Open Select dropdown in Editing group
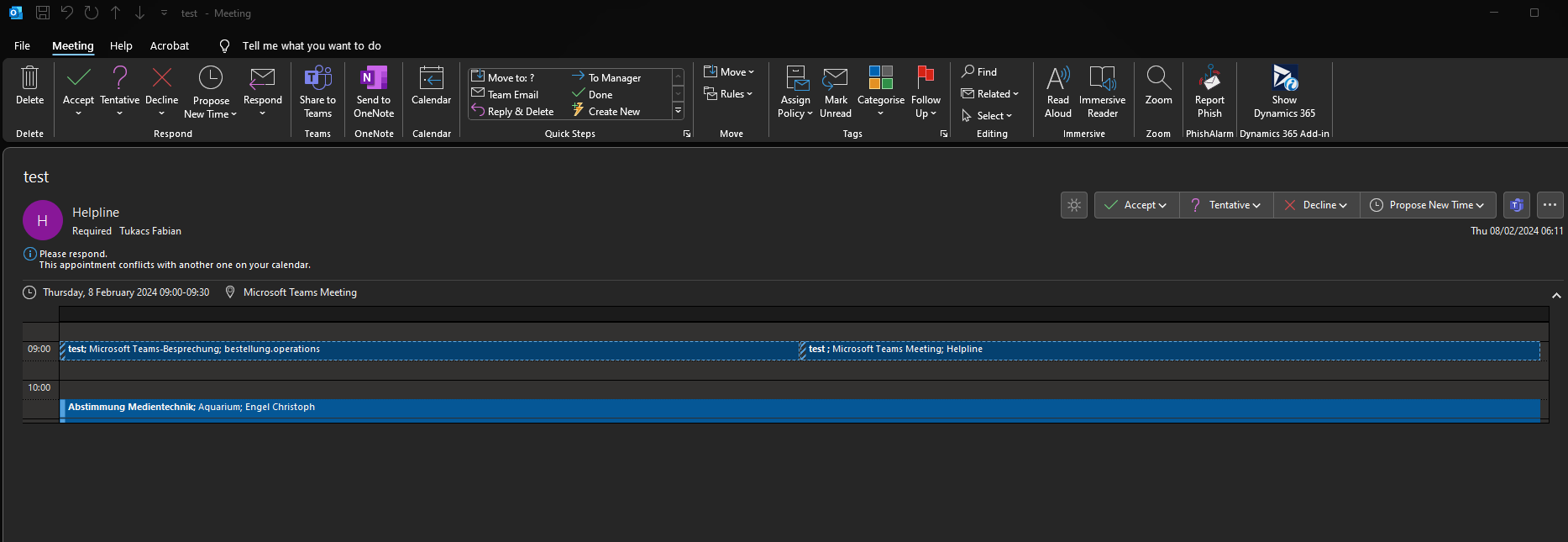The image size is (1568, 542). pos(987,115)
